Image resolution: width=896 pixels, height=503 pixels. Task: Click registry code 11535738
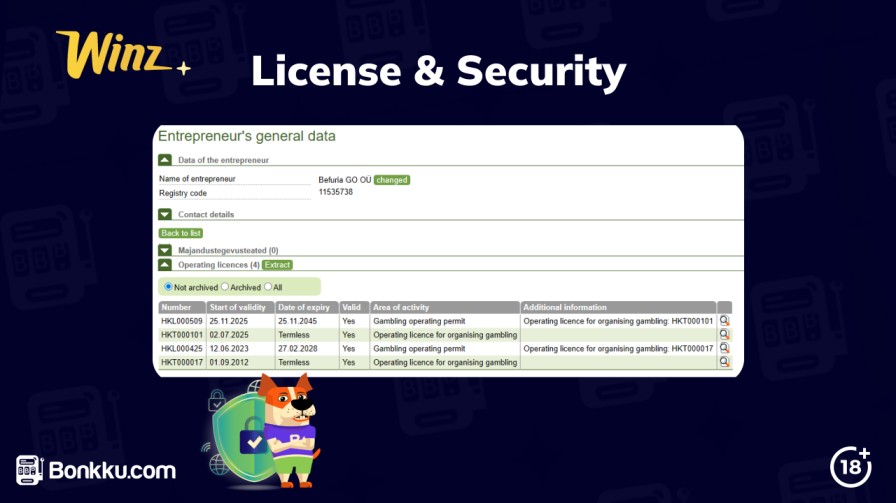(x=335, y=192)
